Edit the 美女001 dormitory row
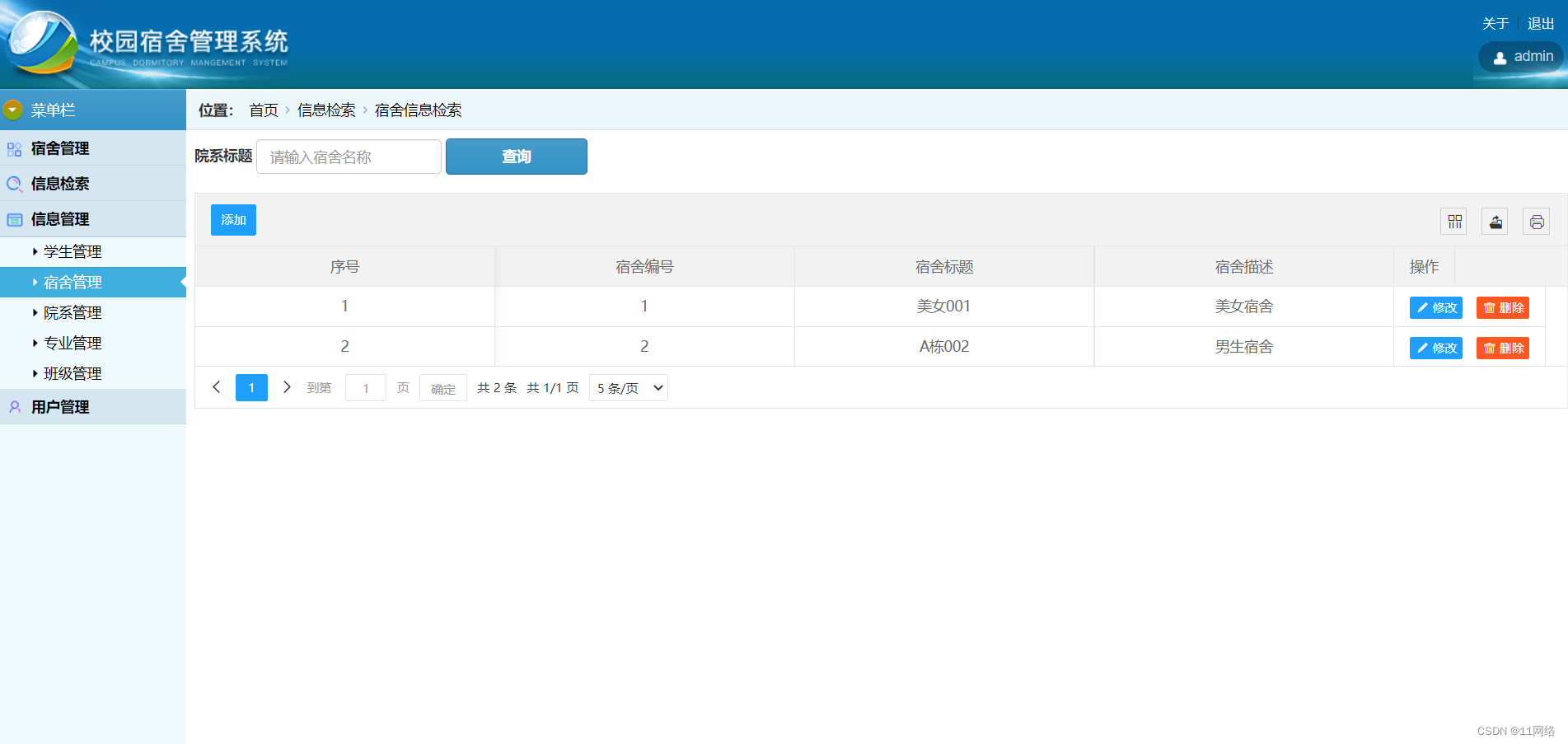The height and width of the screenshot is (744, 1568). [x=1435, y=307]
